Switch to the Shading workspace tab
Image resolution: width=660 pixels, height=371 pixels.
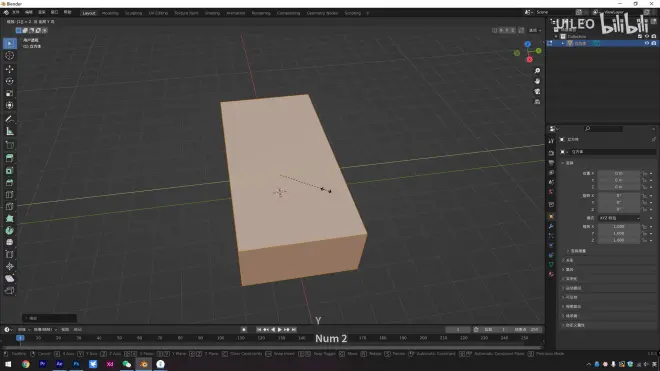pyautogui.click(x=212, y=13)
